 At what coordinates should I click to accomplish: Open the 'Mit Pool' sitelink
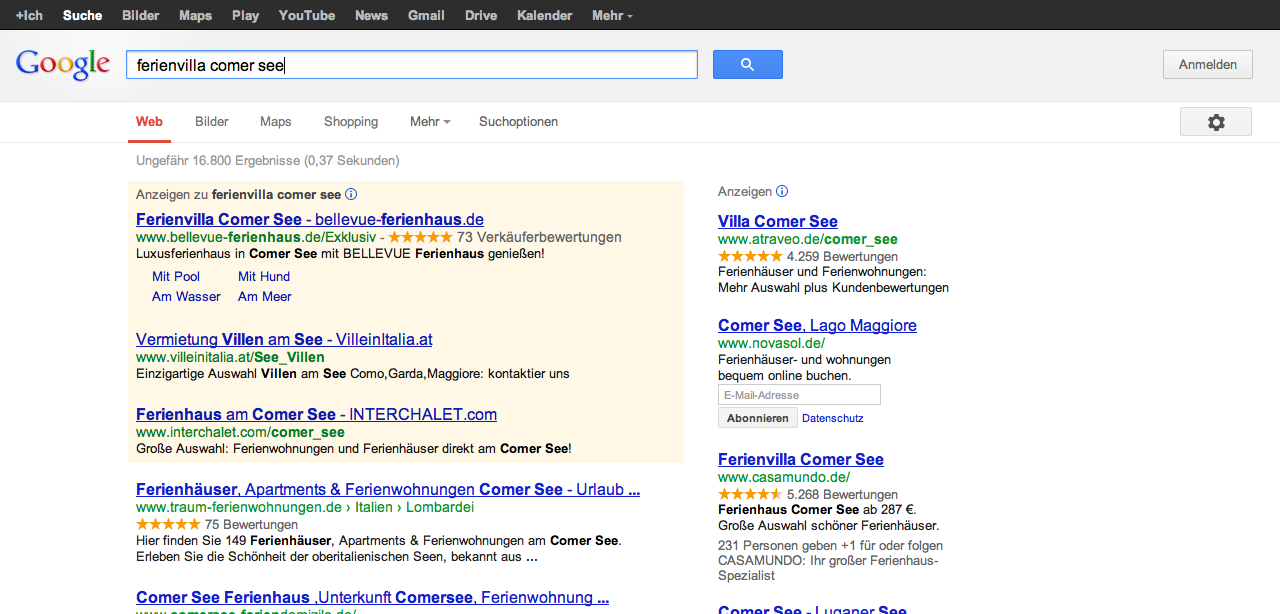point(176,277)
